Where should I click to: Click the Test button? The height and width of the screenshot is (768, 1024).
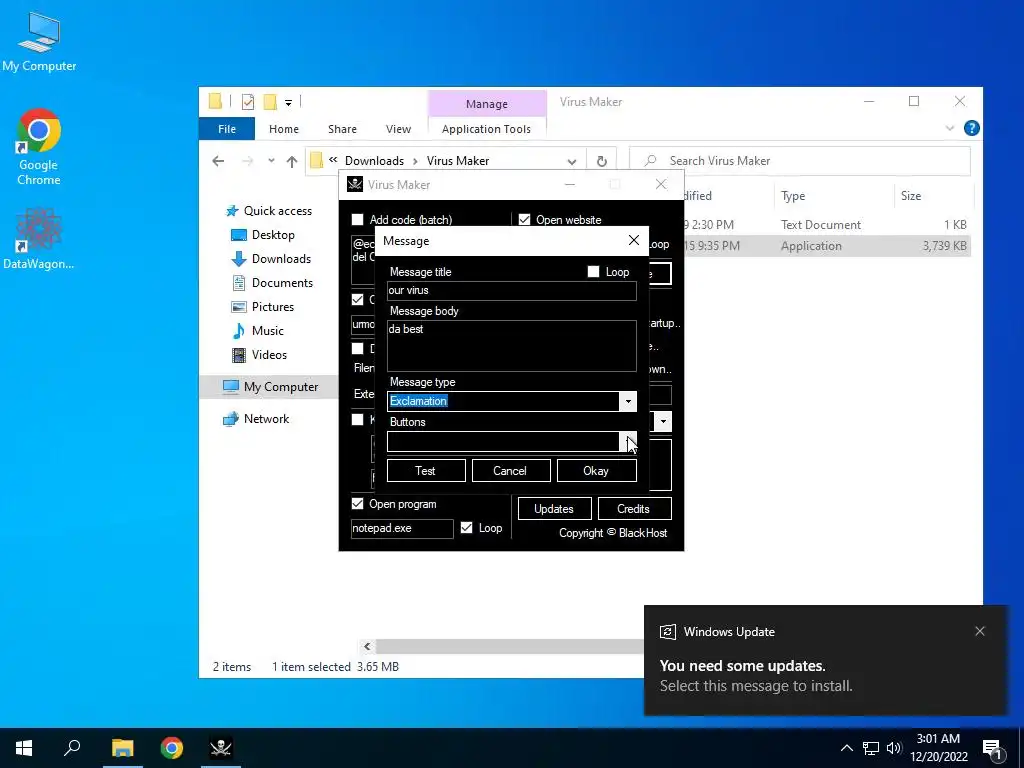click(x=426, y=471)
